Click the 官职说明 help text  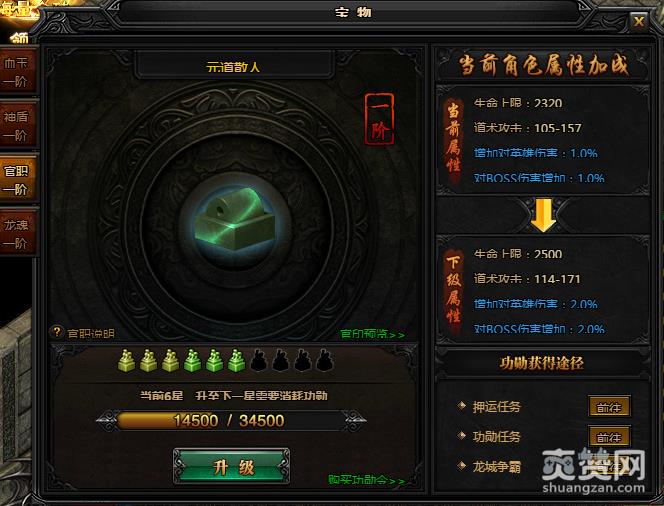[x=91, y=334]
